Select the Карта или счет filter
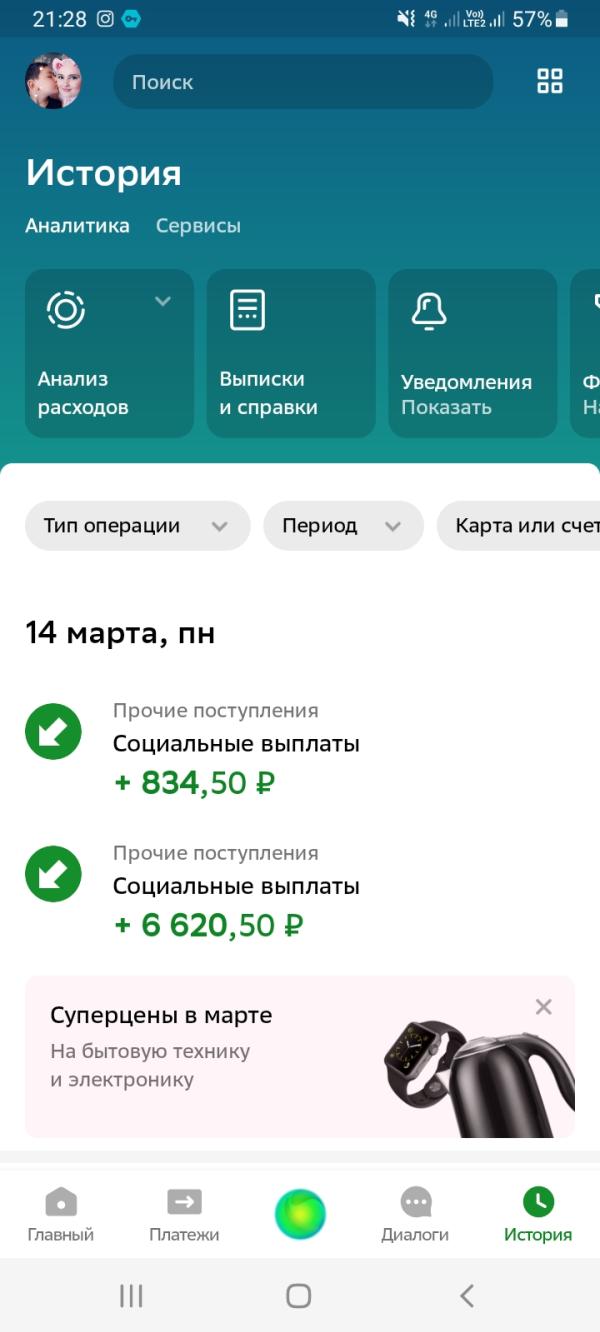This screenshot has width=600, height=1332. point(518,526)
